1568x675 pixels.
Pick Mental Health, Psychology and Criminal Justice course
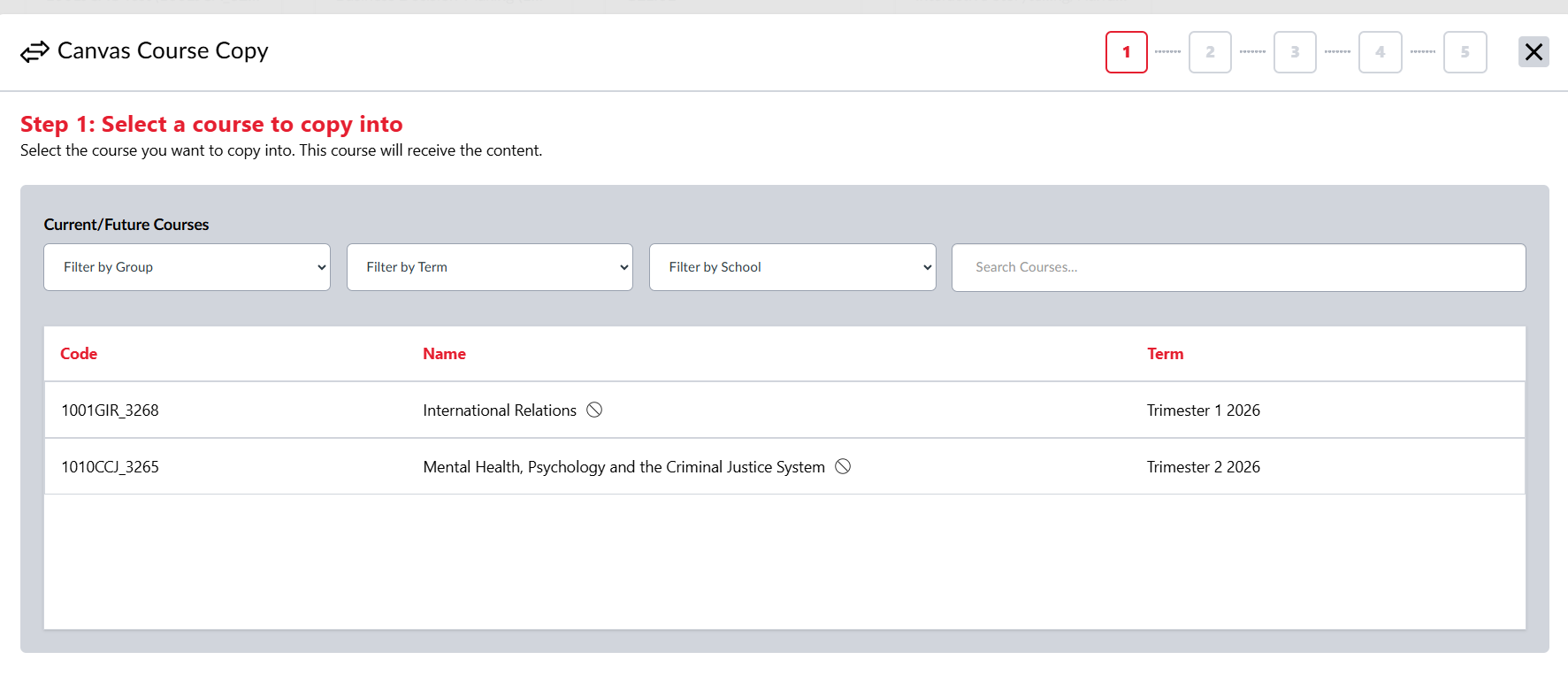tap(623, 467)
